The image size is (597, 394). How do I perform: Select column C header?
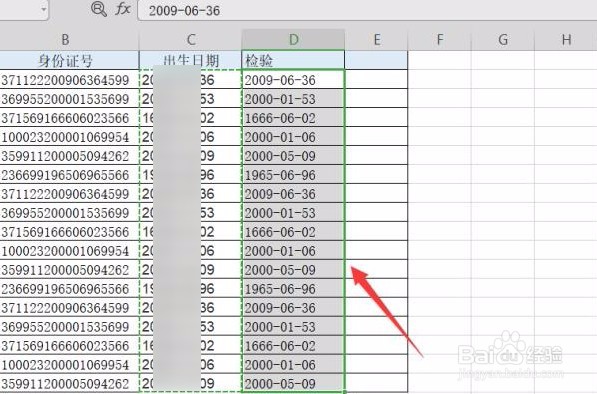point(191,40)
